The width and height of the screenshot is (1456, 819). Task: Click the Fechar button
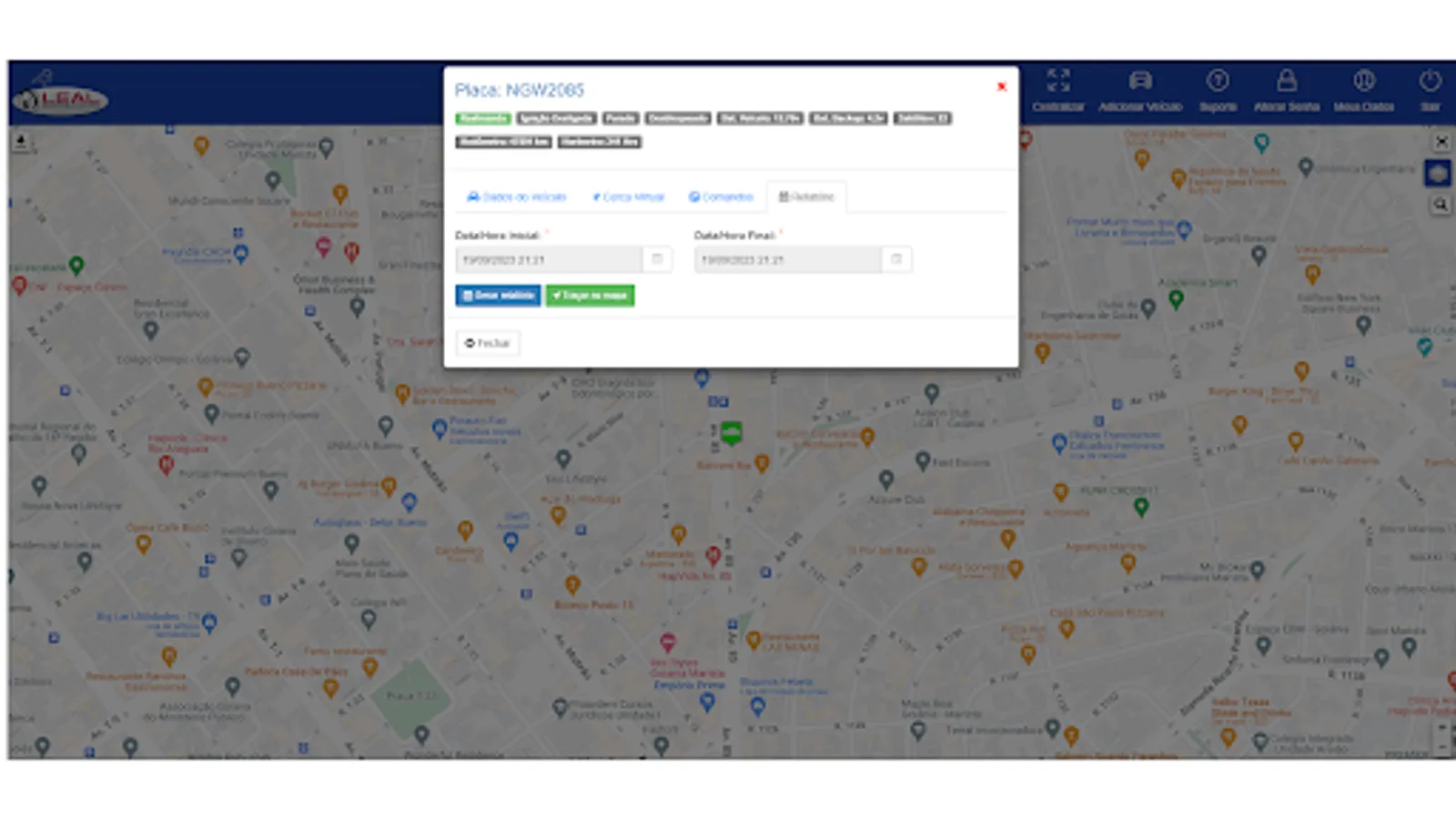pyautogui.click(x=488, y=343)
